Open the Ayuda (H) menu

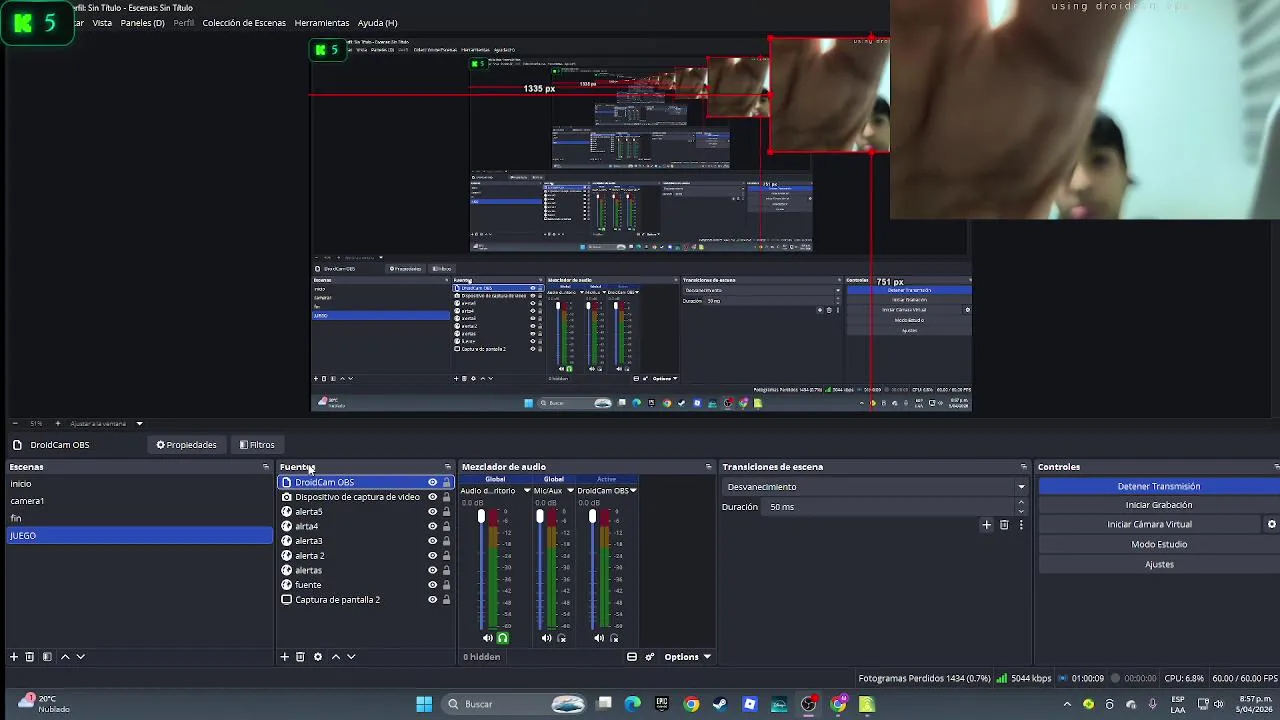[377, 23]
